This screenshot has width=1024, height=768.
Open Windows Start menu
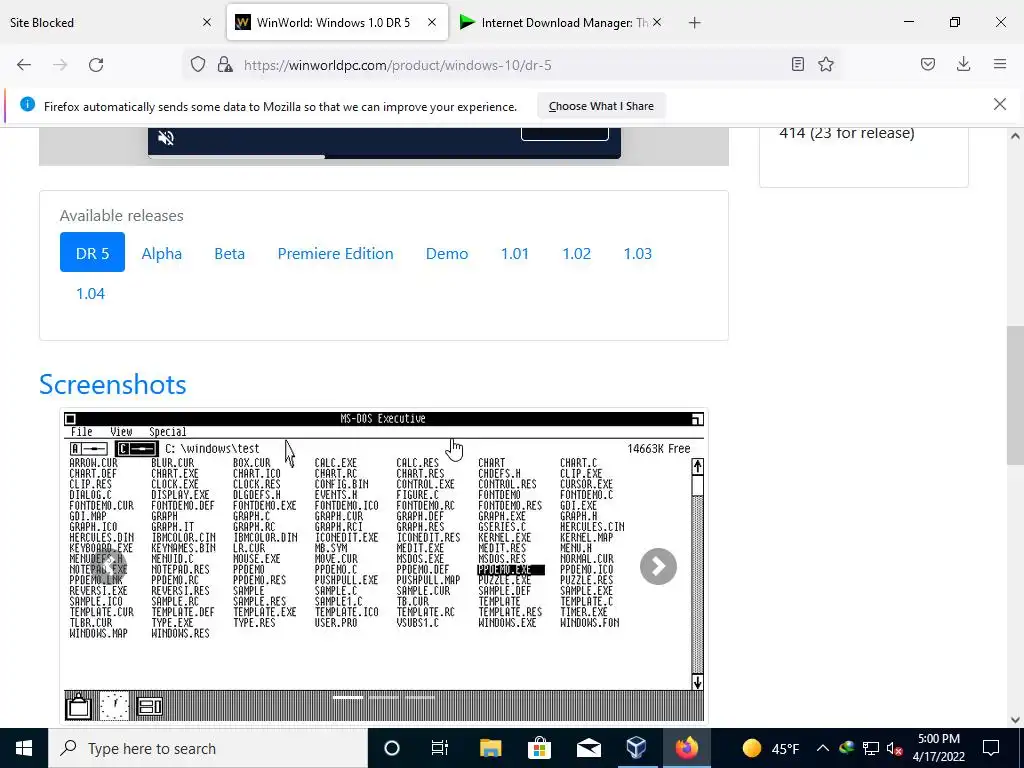(24, 748)
